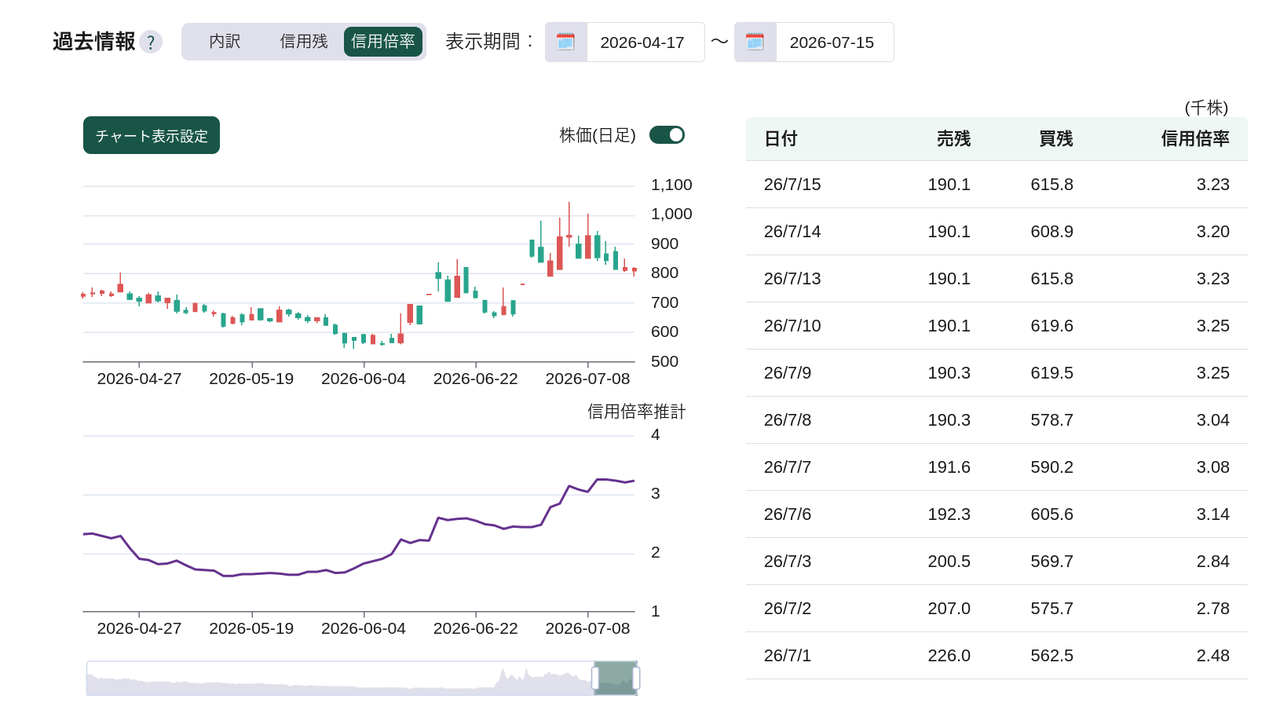Click 売残 value 192.3
The width and height of the screenshot is (1280, 703).
(949, 514)
